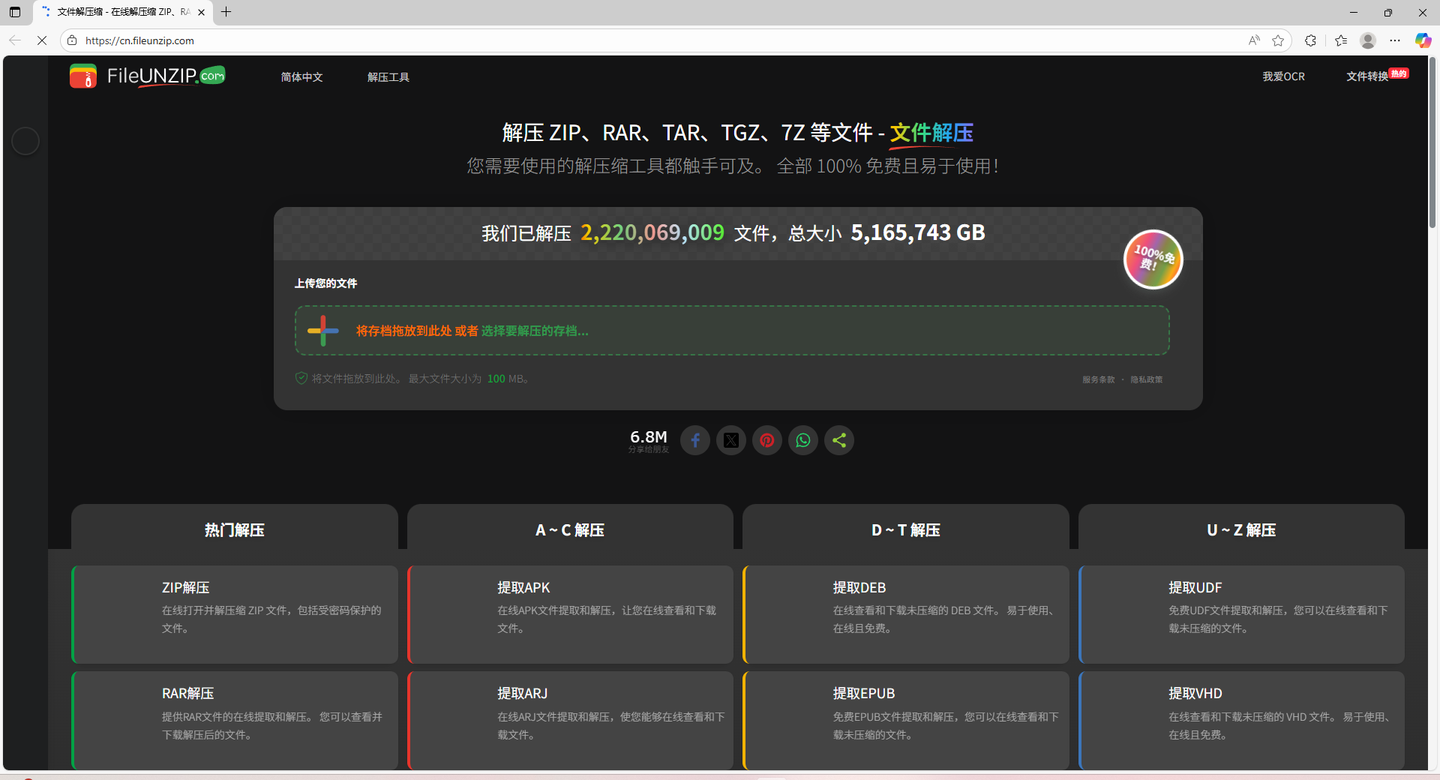Click the 2,220,069,009 file counter
This screenshot has height=780, width=1440.
click(652, 233)
